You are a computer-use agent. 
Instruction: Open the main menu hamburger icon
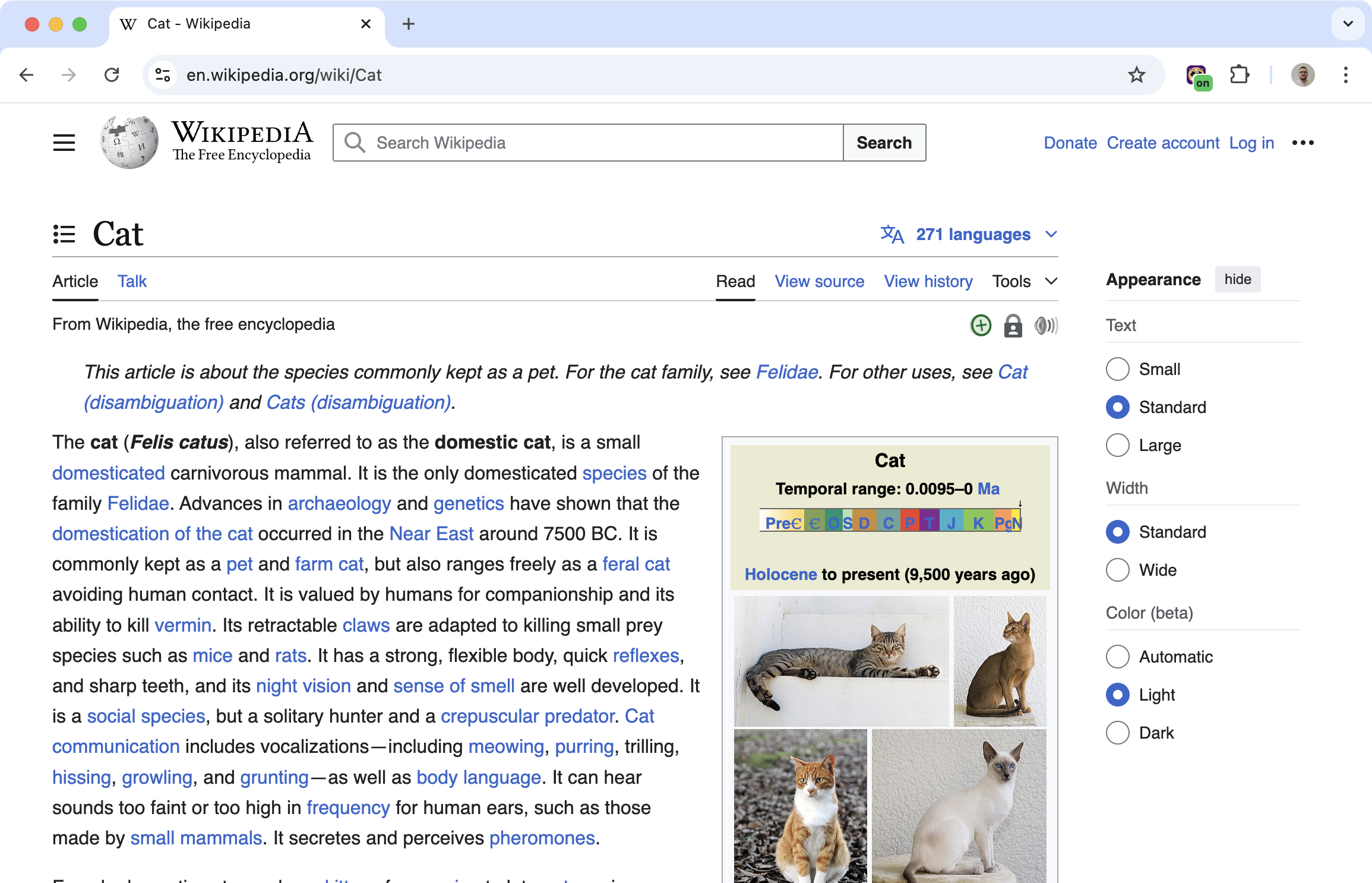(64, 143)
